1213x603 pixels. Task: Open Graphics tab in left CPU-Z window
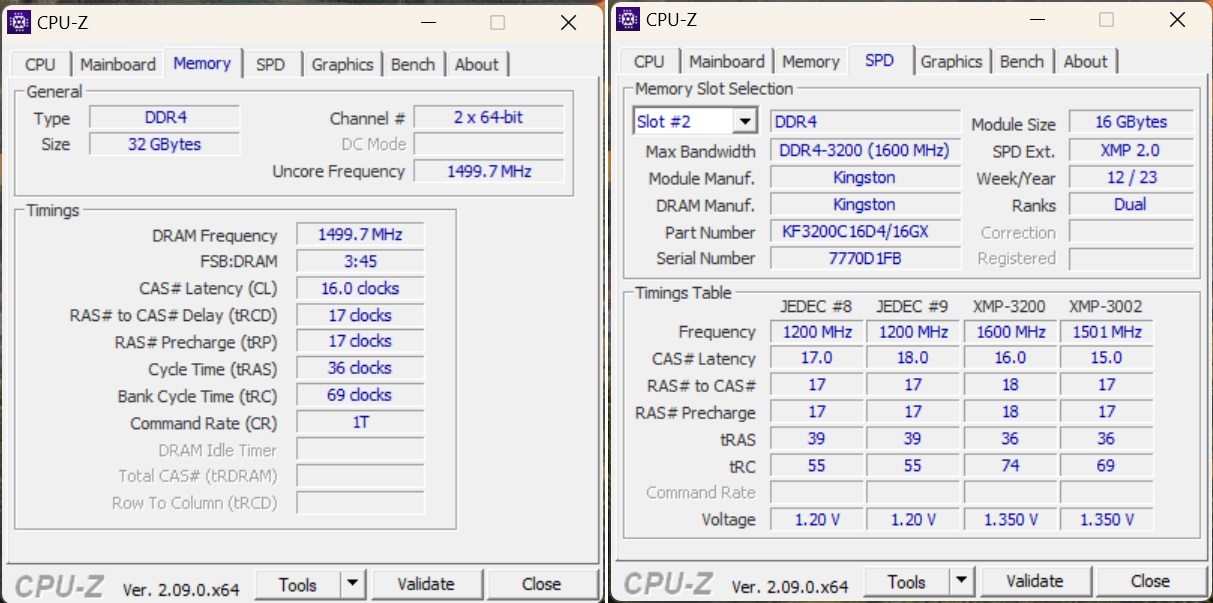click(x=342, y=64)
